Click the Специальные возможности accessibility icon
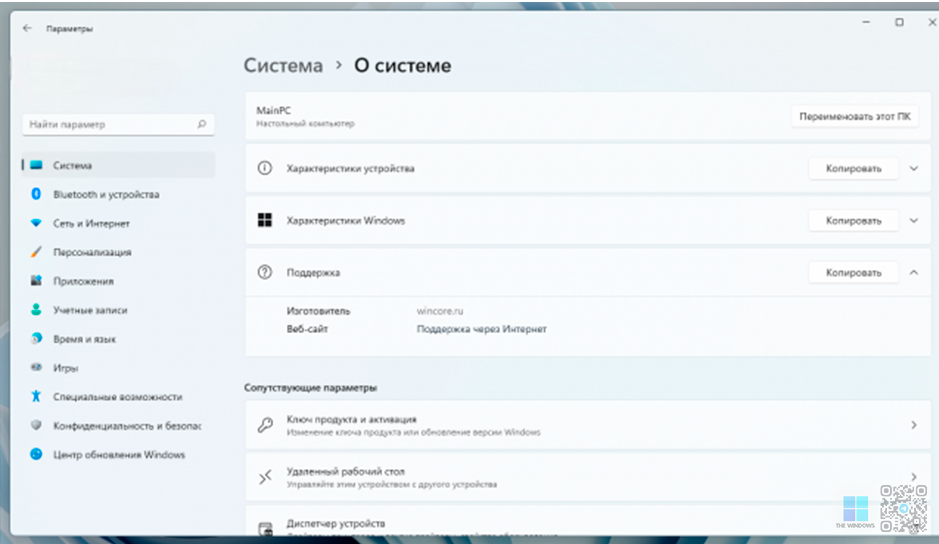 coord(37,396)
